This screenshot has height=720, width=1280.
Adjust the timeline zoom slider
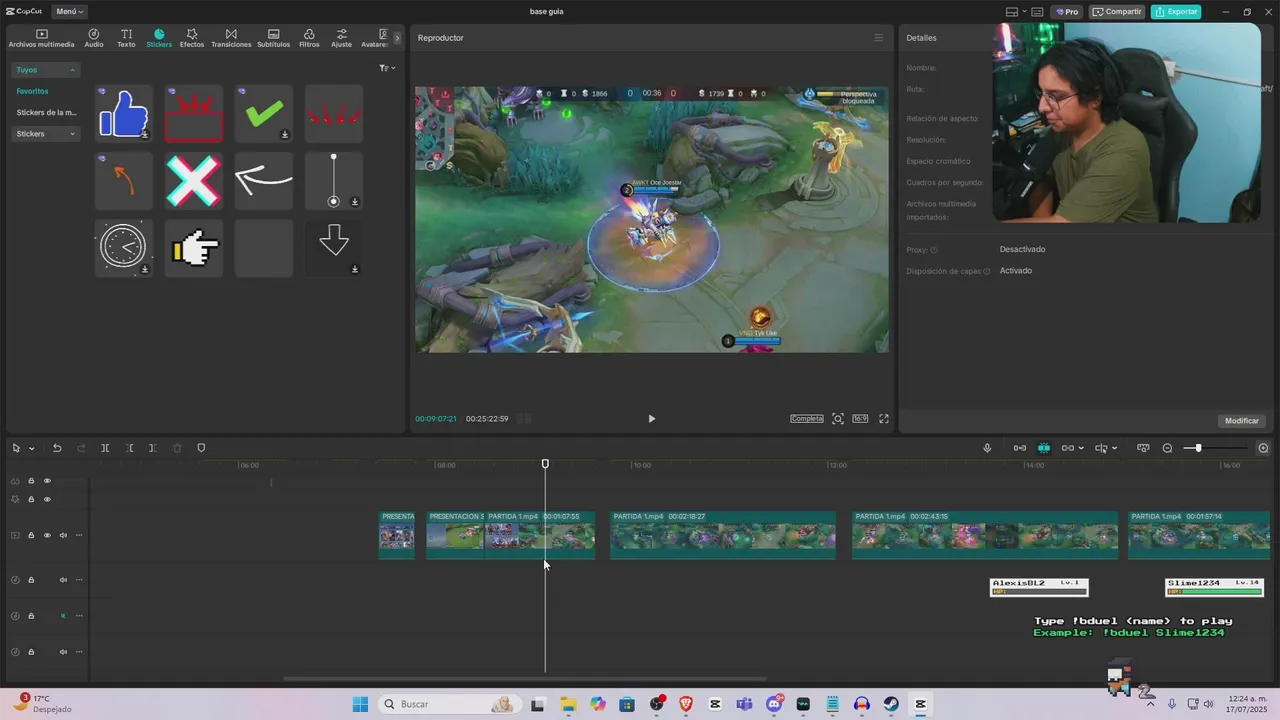coord(1198,448)
